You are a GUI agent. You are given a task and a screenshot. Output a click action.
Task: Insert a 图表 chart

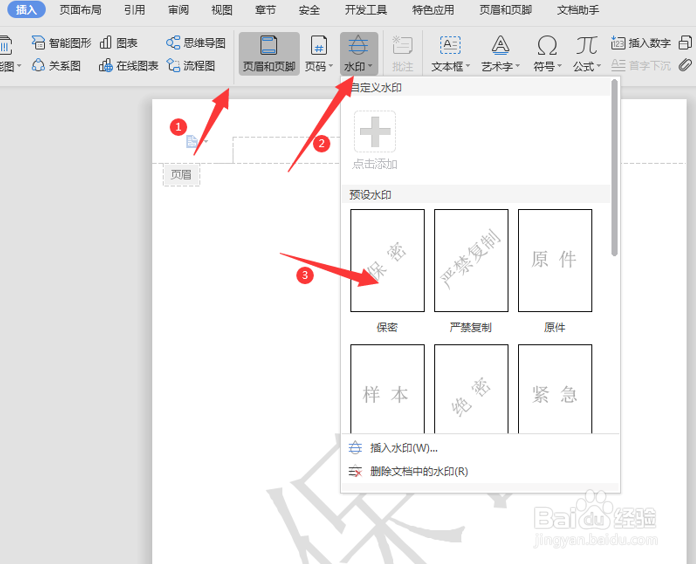pos(119,43)
